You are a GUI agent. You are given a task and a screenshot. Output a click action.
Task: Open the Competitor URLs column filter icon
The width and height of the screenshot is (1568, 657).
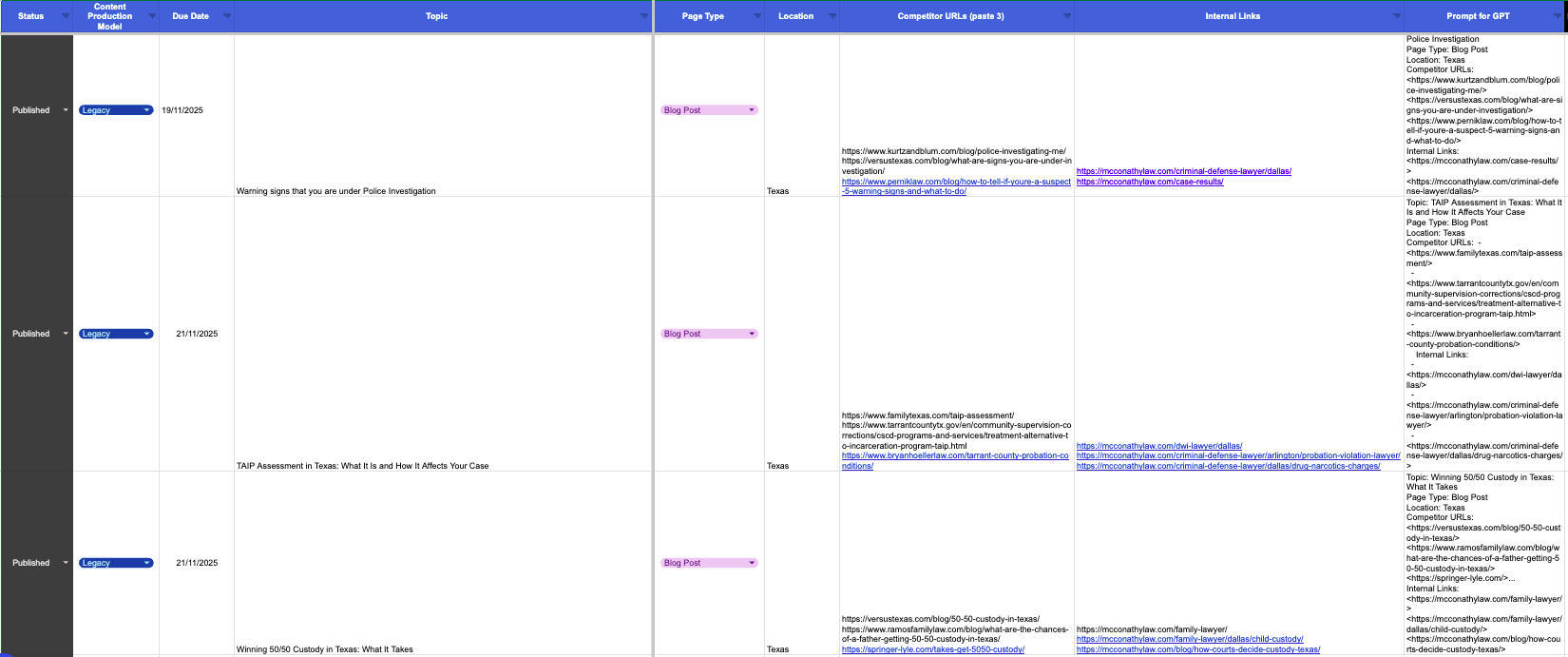coord(1067,16)
